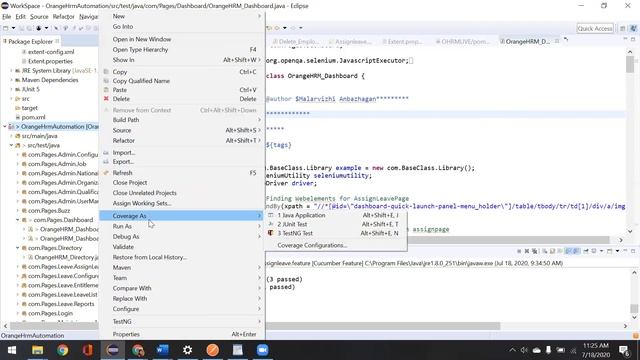Collapse the src/test/java folder

tap(11, 145)
